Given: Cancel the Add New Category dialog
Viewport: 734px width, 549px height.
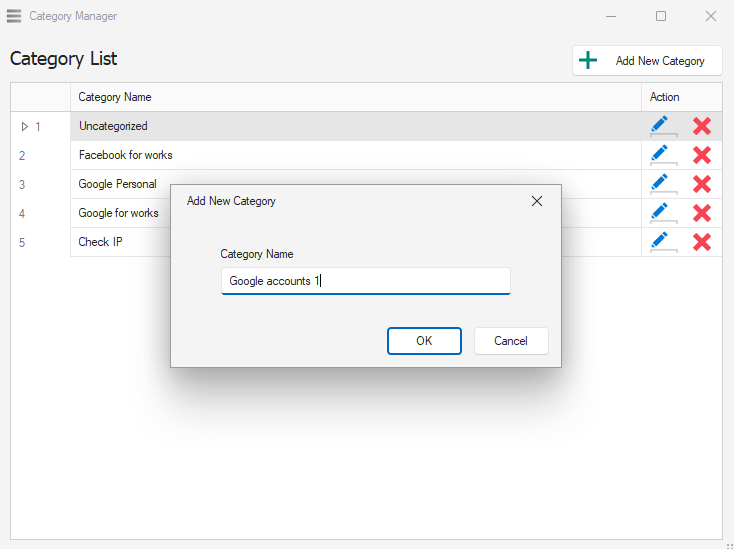Looking at the screenshot, I should pos(511,341).
